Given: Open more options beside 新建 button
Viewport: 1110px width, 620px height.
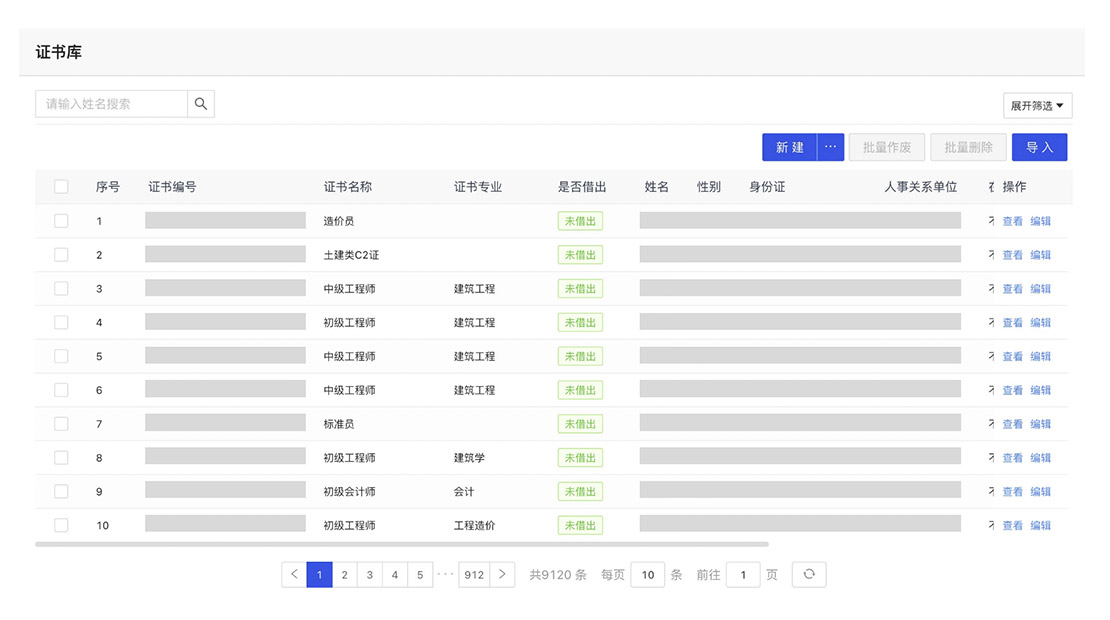Looking at the screenshot, I should (830, 147).
